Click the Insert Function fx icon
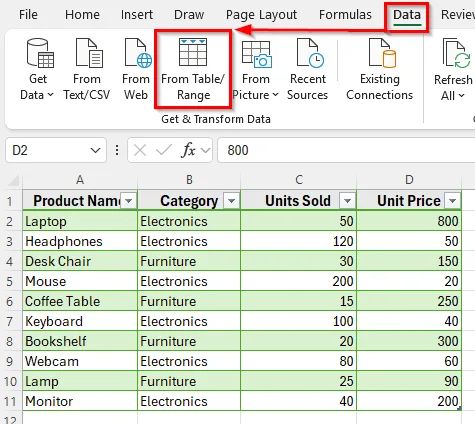The image size is (475, 424). point(188,150)
